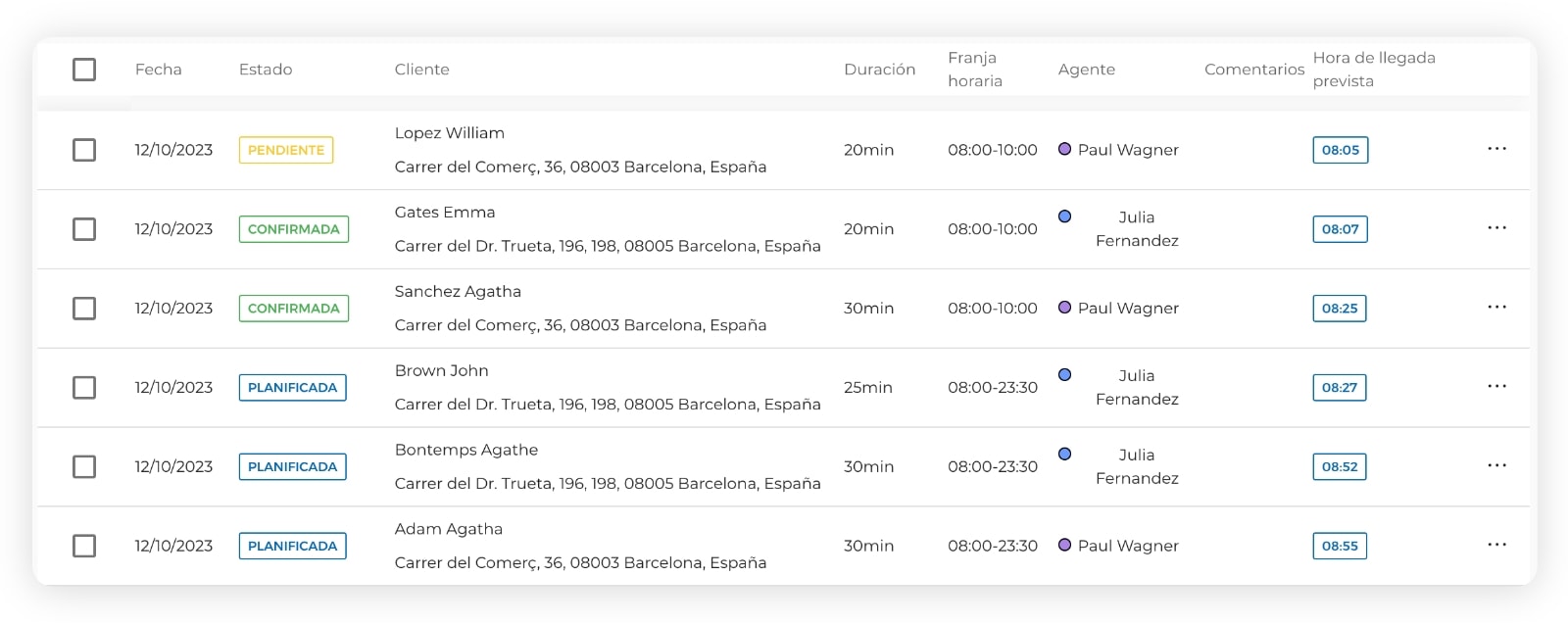1568x624 pixels.
Task: Click the Fecha column header to sort
Action: click(159, 70)
